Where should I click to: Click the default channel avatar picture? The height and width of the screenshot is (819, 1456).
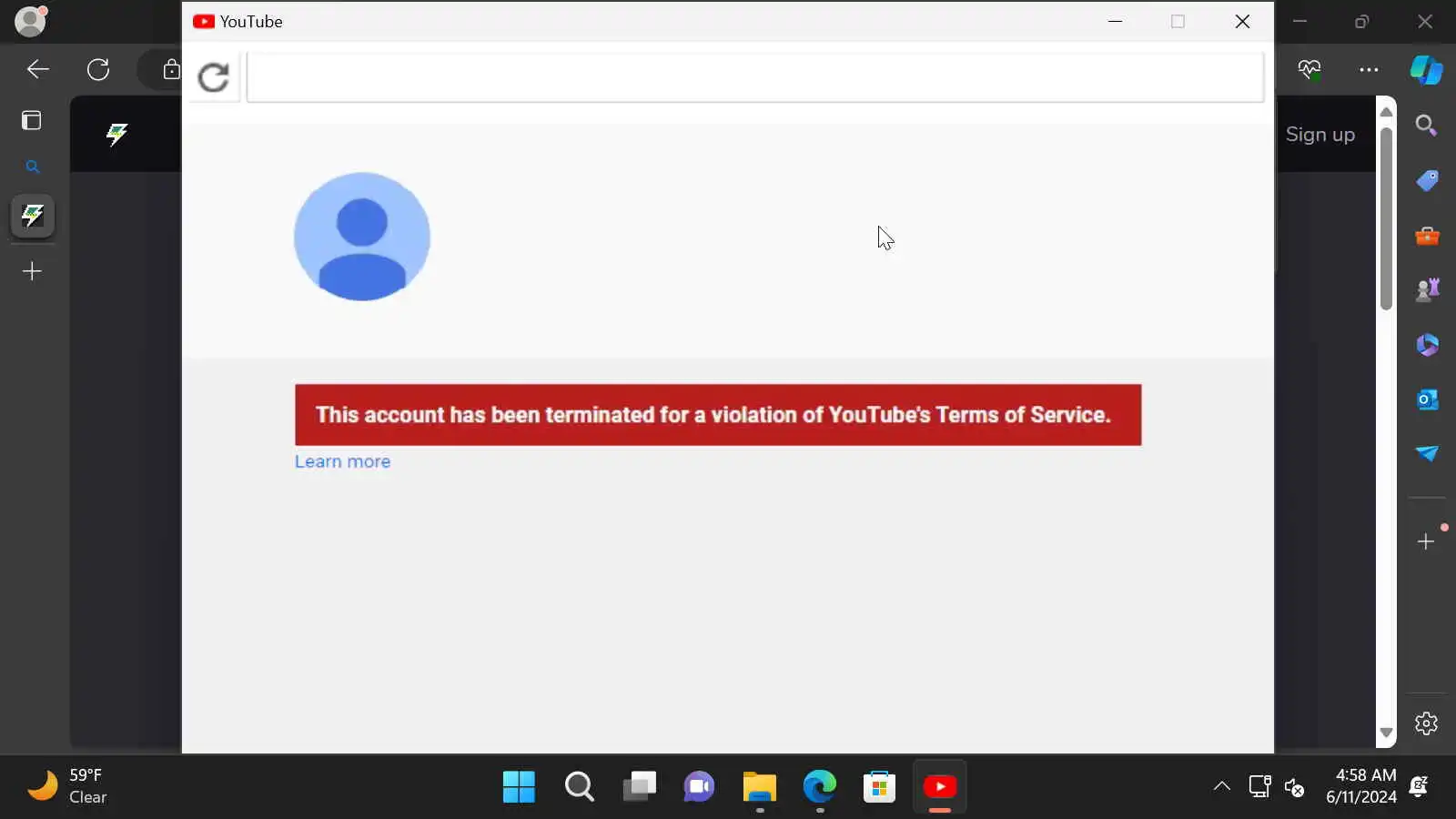pos(362,237)
